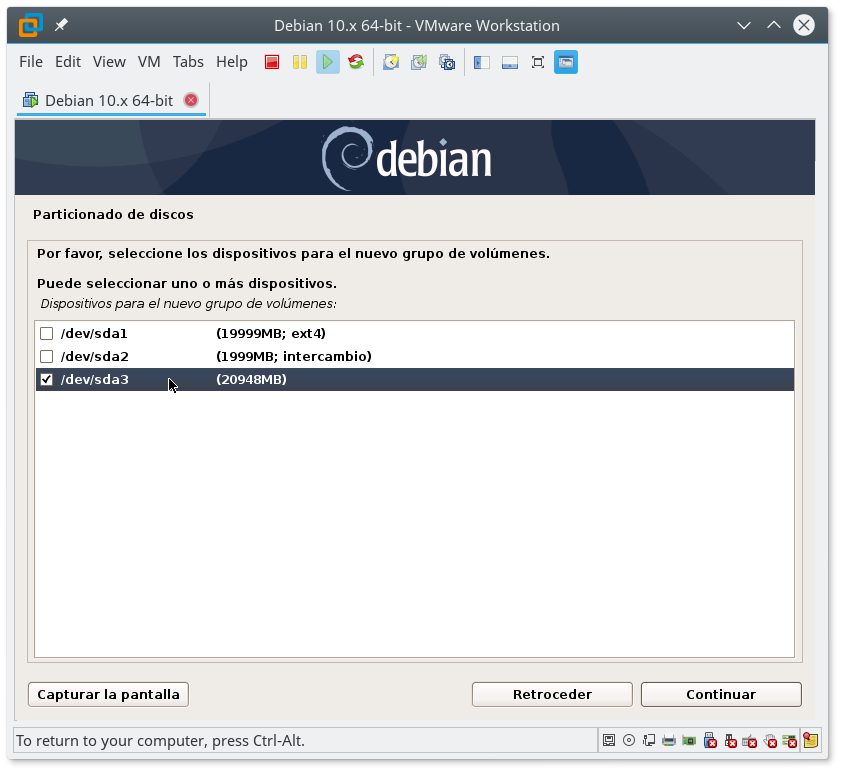Click the green Power On play icon
The width and height of the screenshot is (841, 772).
tap(328, 62)
